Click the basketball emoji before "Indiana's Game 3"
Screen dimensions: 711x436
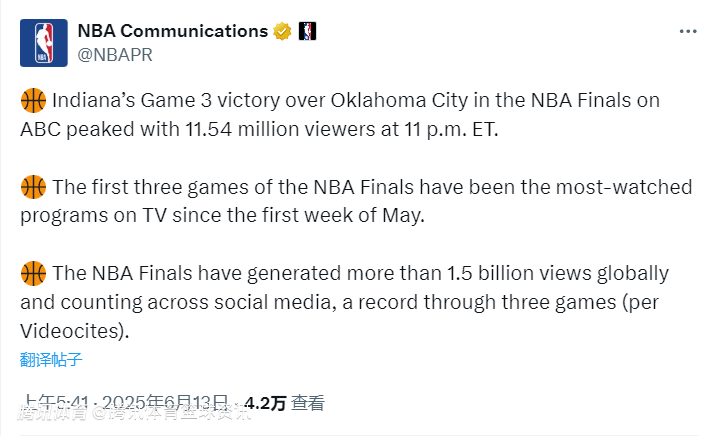pyautogui.click(x=33, y=101)
